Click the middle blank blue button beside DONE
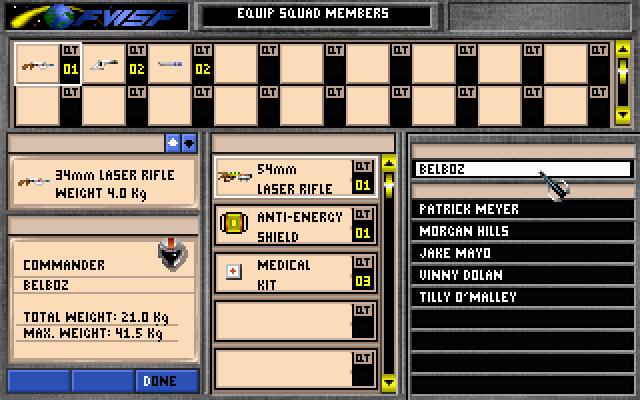Viewport: 640px width, 400px height. click(103, 381)
